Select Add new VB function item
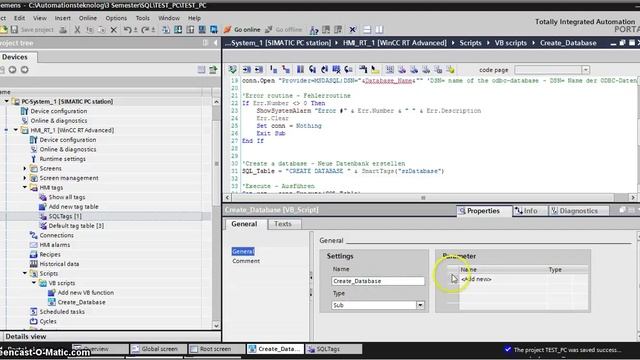The width and height of the screenshot is (640, 360). point(86,293)
